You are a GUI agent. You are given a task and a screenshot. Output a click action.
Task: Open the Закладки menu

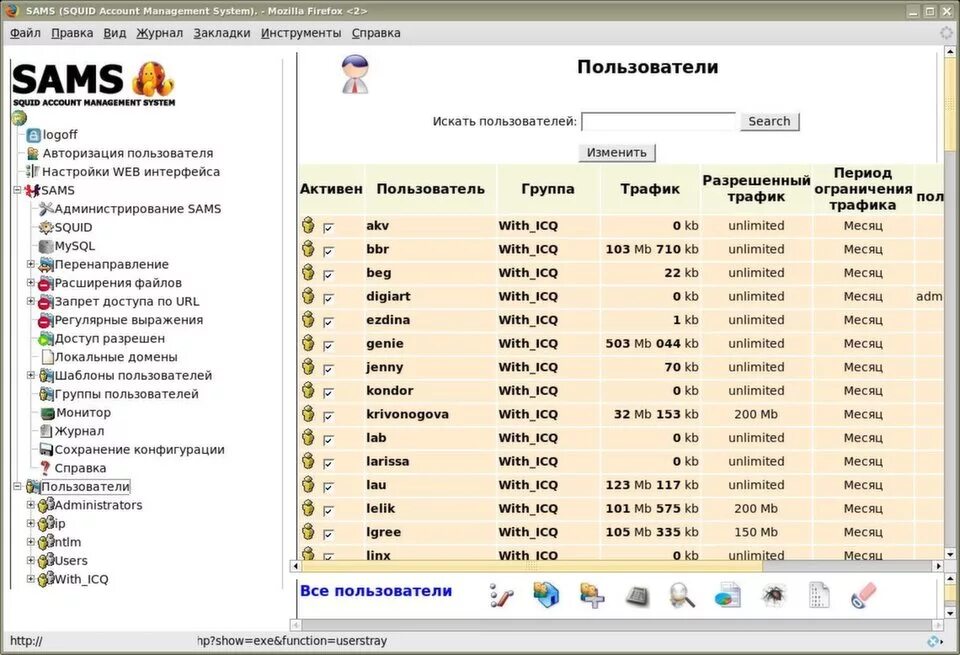pyautogui.click(x=222, y=33)
